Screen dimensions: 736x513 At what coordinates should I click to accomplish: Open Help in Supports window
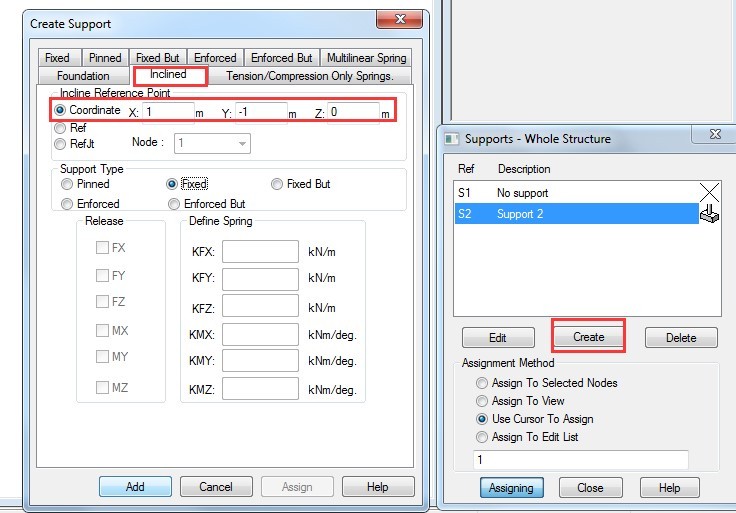[669, 488]
